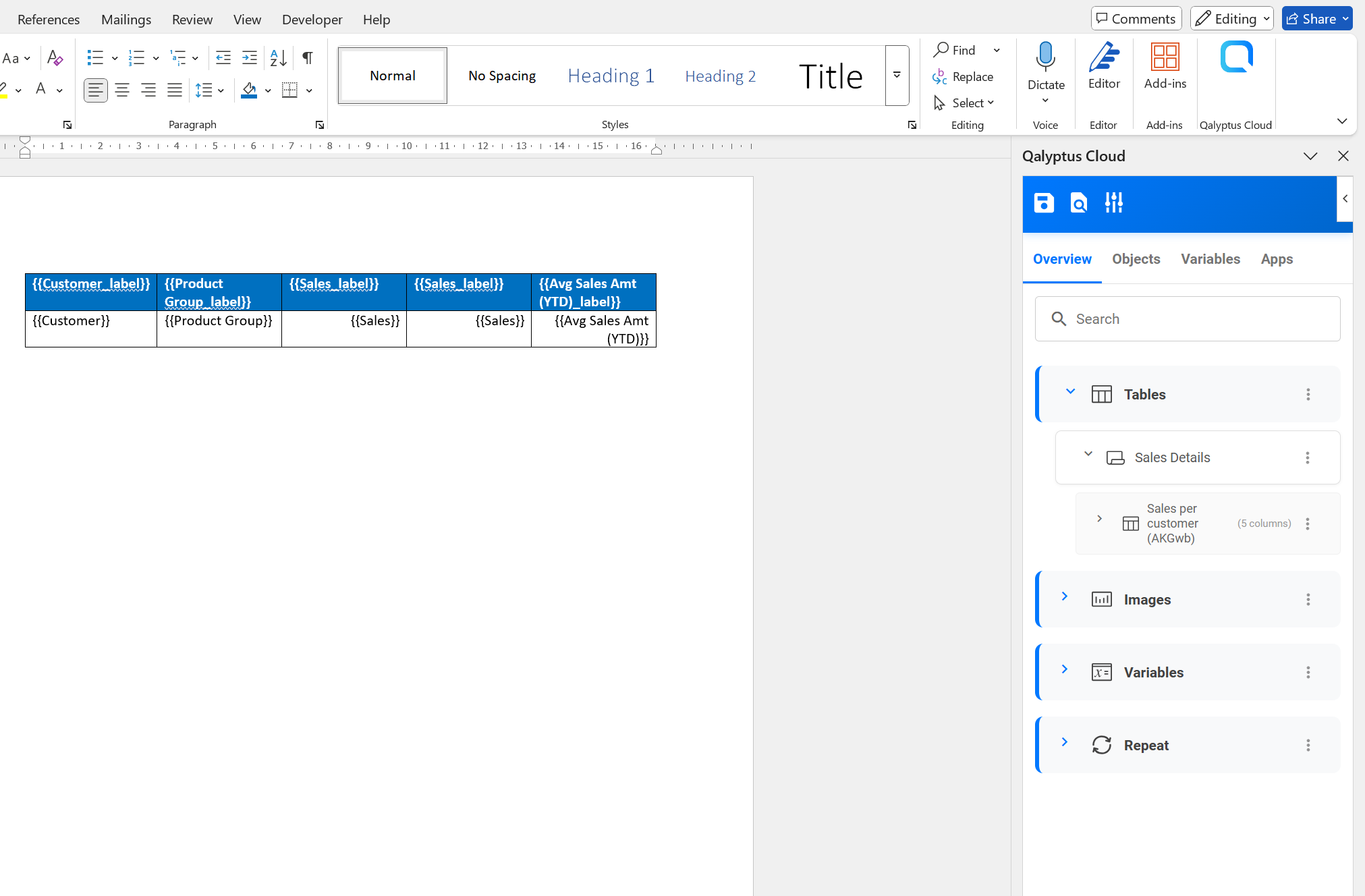Open options for Sales per customer table
Image resolution: width=1365 pixels, height=896 pixels.
click(1308, 523)
